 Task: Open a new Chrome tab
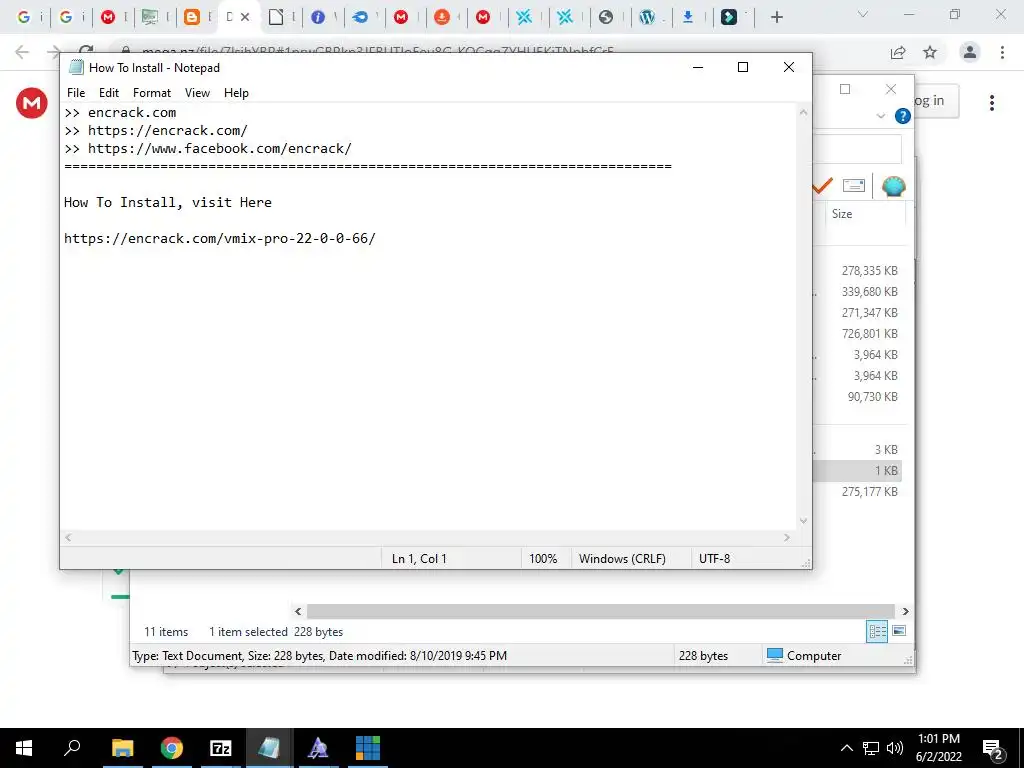pos(776,17)
